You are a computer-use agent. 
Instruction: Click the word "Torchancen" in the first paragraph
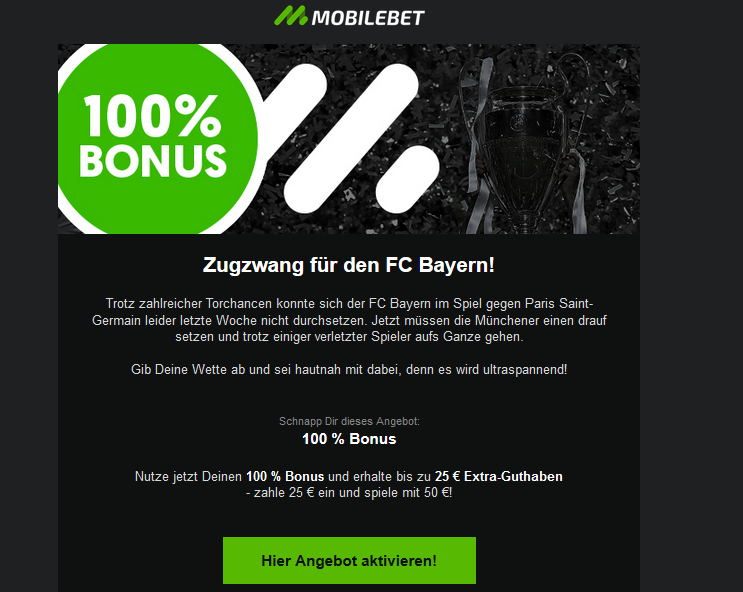pyautogui.click(x=239, y=303)
